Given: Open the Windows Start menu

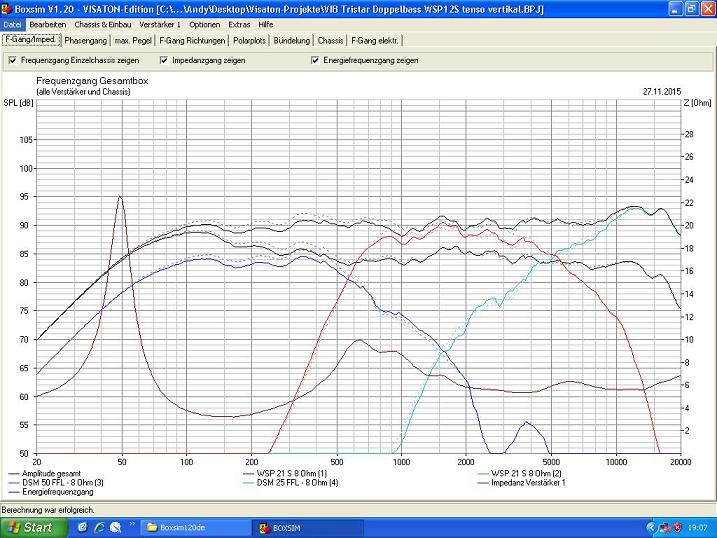Looking at the screenshot, I should coord(34,528).
